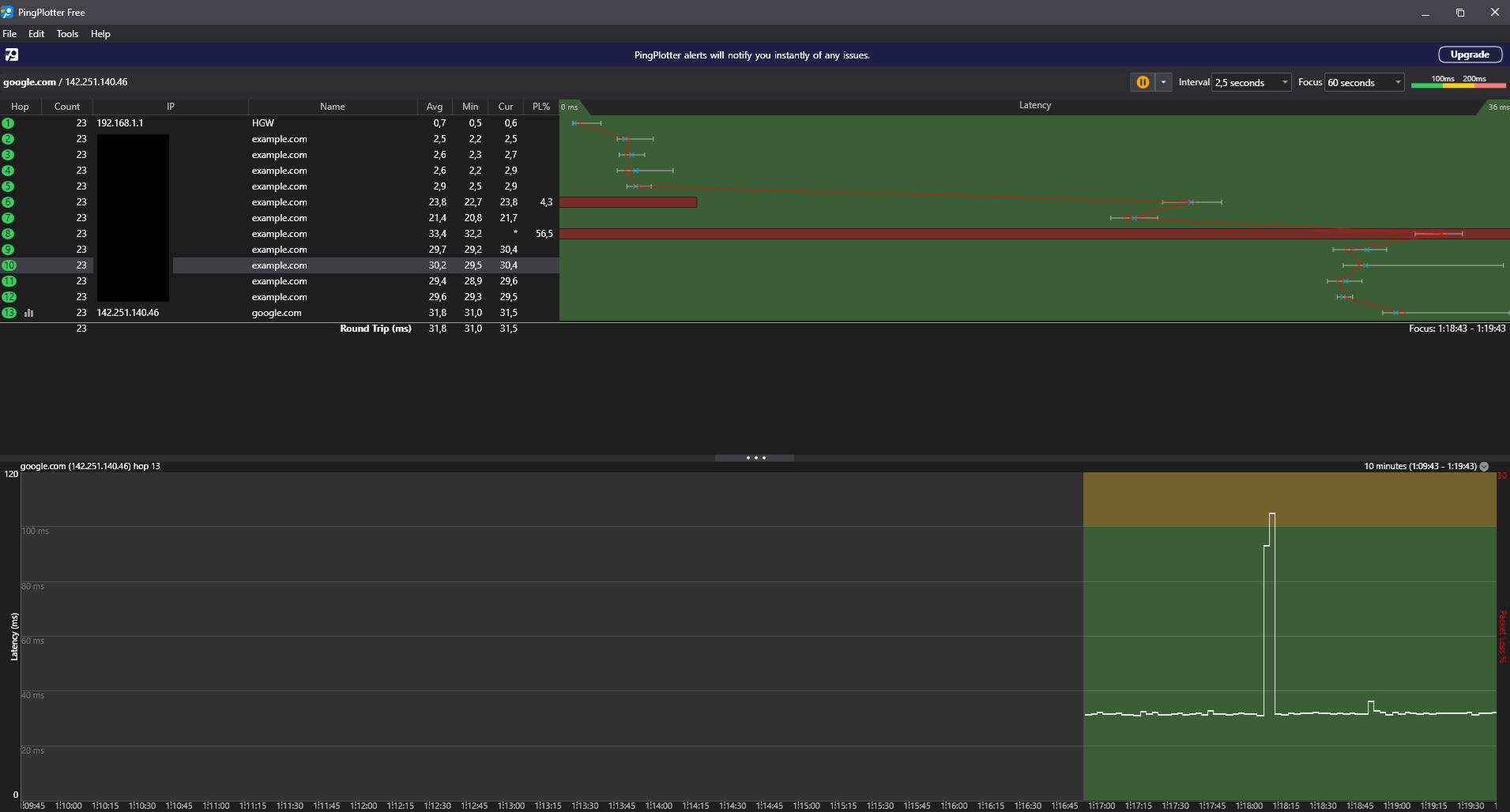Click the 100ms 200ms latency color scale
Viewport: 1510px width, 812px height.
(1459, 81)
